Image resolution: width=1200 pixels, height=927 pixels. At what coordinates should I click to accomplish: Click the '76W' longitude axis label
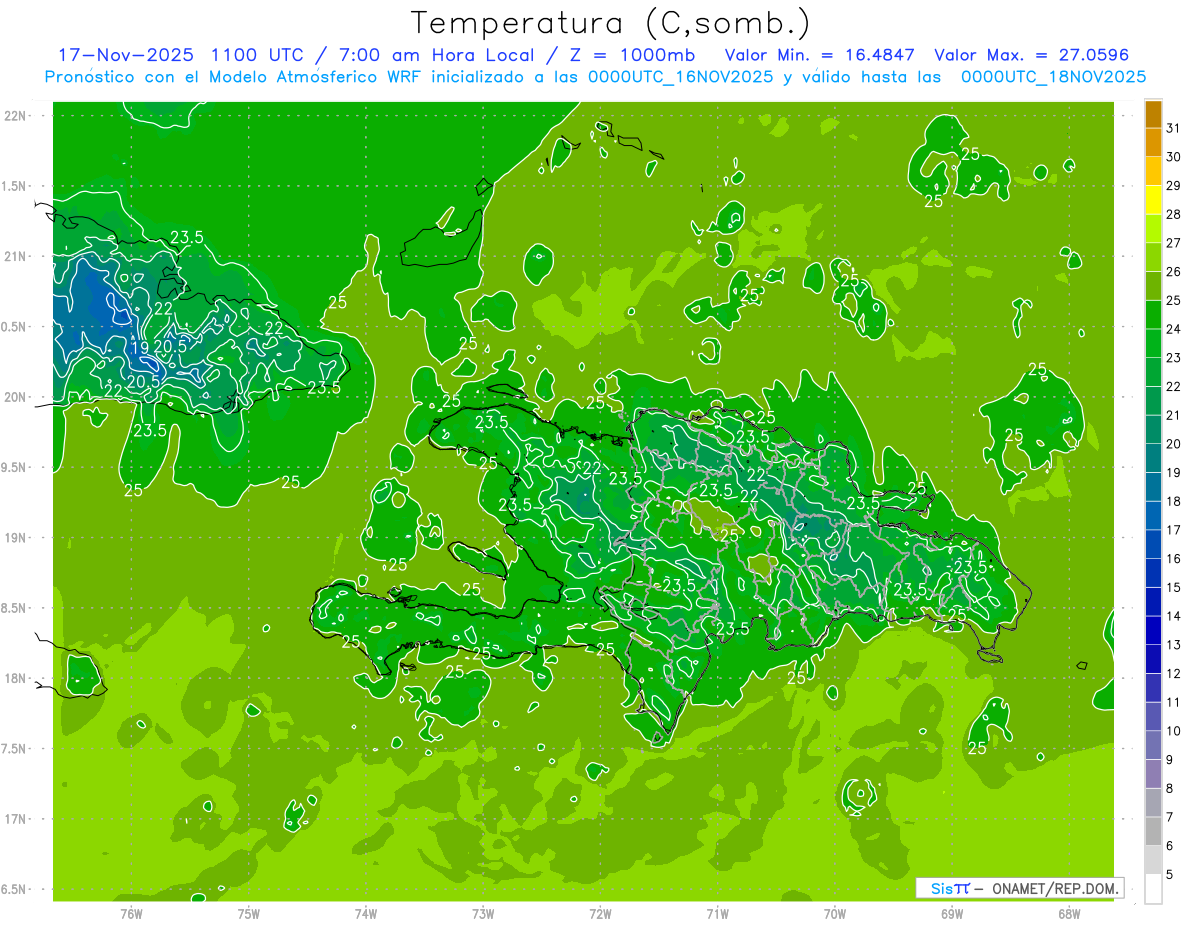coord(131,914)
